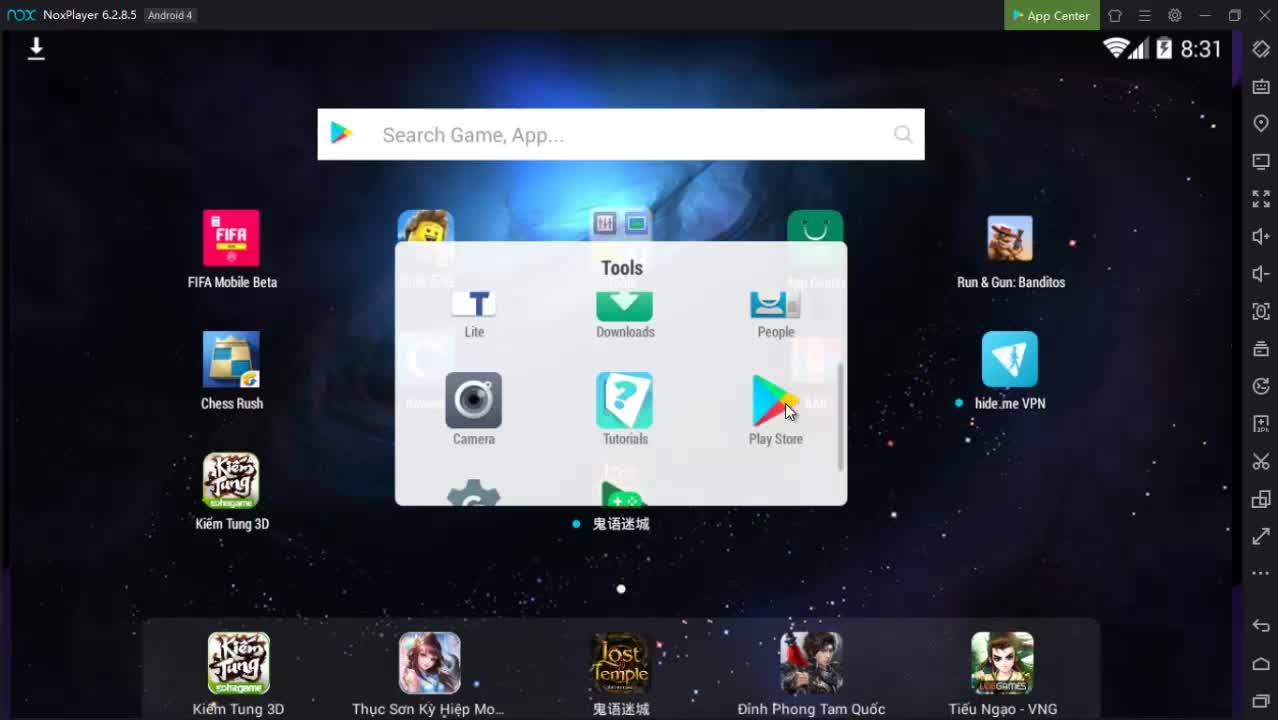Launch Đỉnh Phong Tam Quốc from the dock

click(811, 663)
